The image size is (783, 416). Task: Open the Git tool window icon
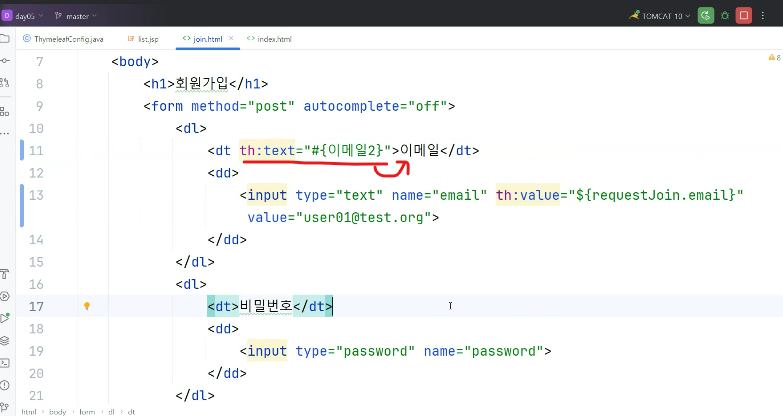(4, 407)
